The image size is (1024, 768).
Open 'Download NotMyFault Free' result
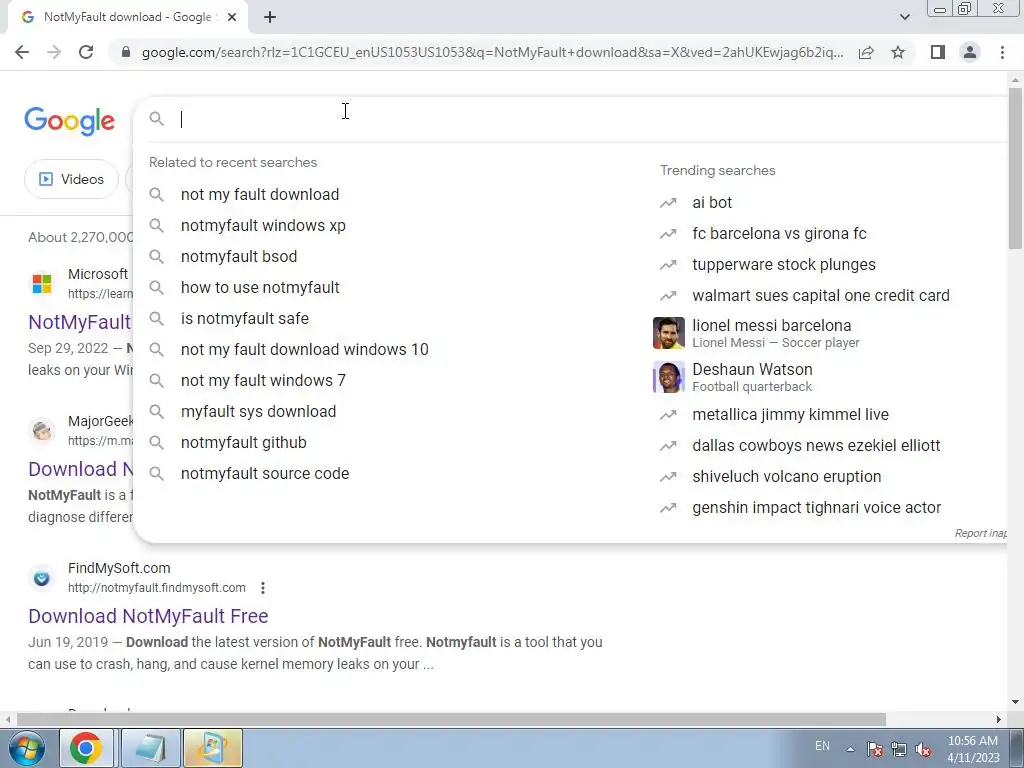(x=148, y=616)
